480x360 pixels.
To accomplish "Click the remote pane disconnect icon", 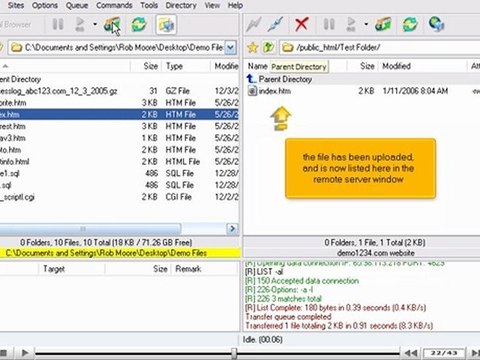I will tap(276, 25).
